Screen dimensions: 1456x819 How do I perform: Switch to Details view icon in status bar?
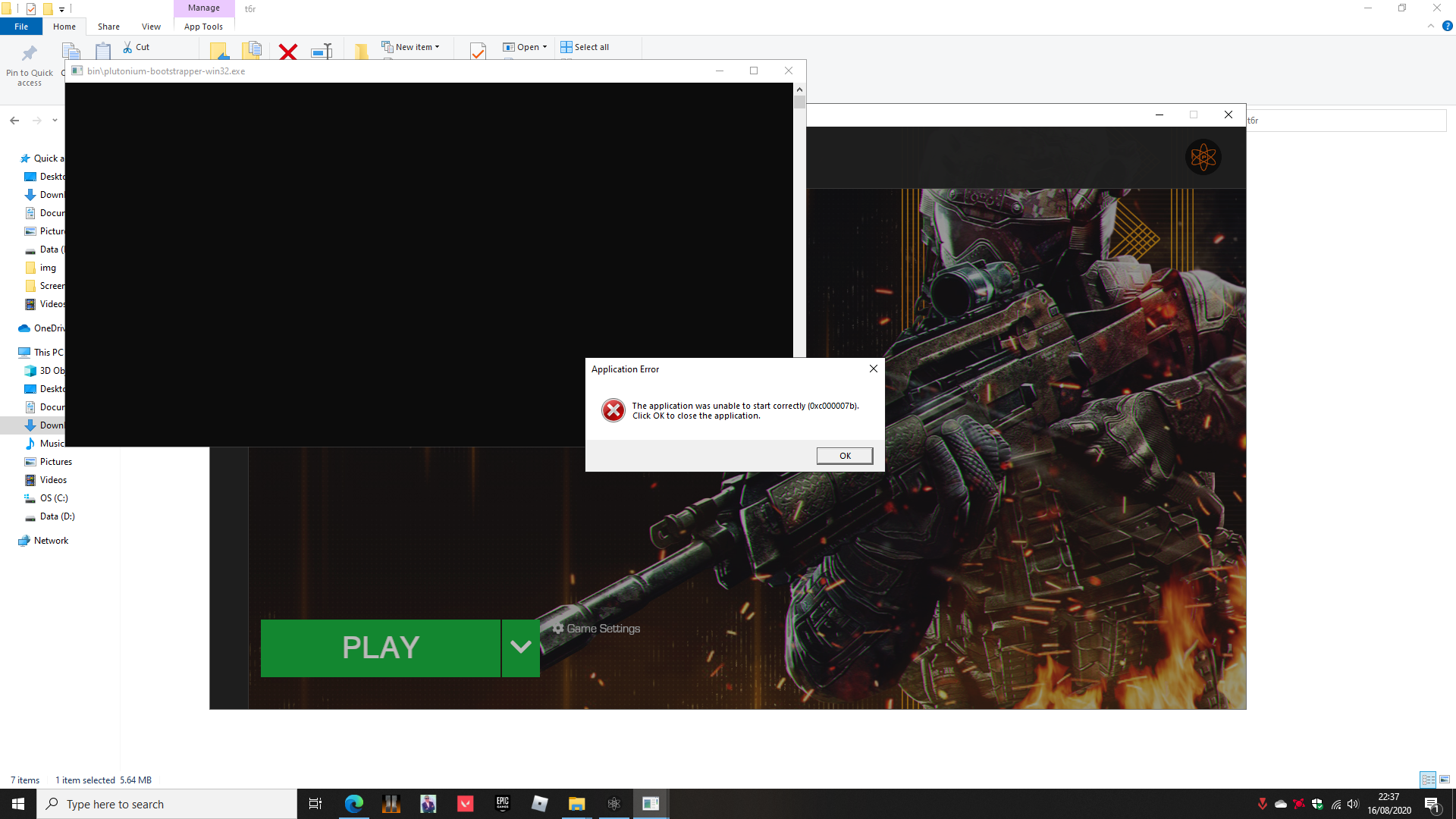tap(1428, 780)
